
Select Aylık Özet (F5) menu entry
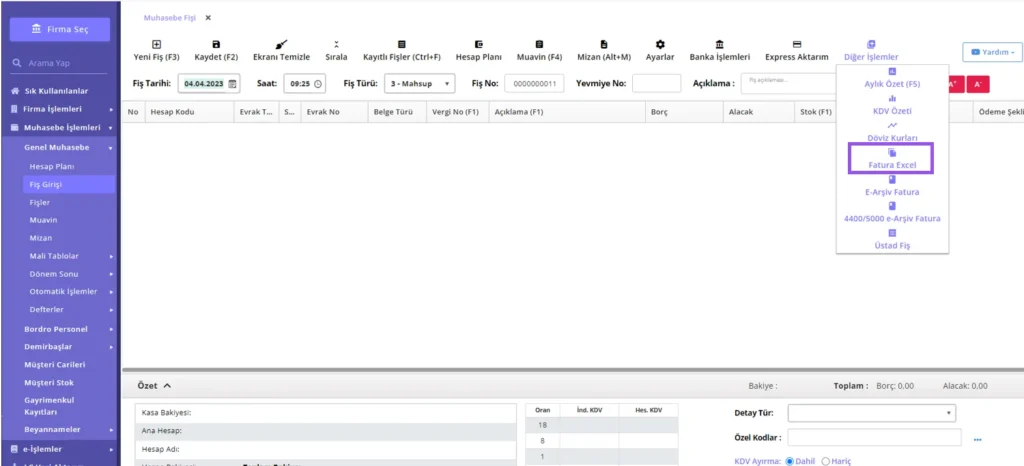pos(891,78)
